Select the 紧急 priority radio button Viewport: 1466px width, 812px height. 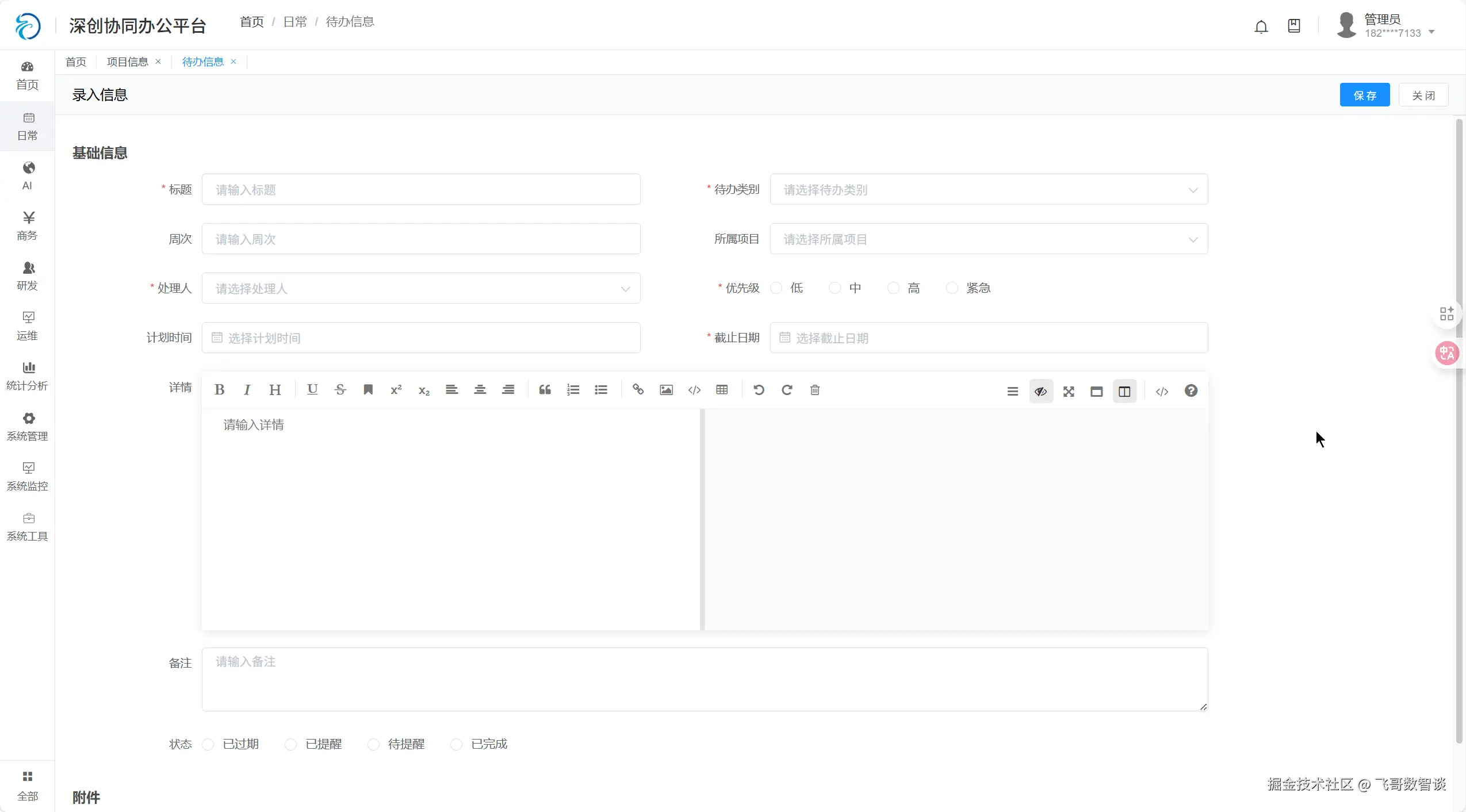point(952,288)
